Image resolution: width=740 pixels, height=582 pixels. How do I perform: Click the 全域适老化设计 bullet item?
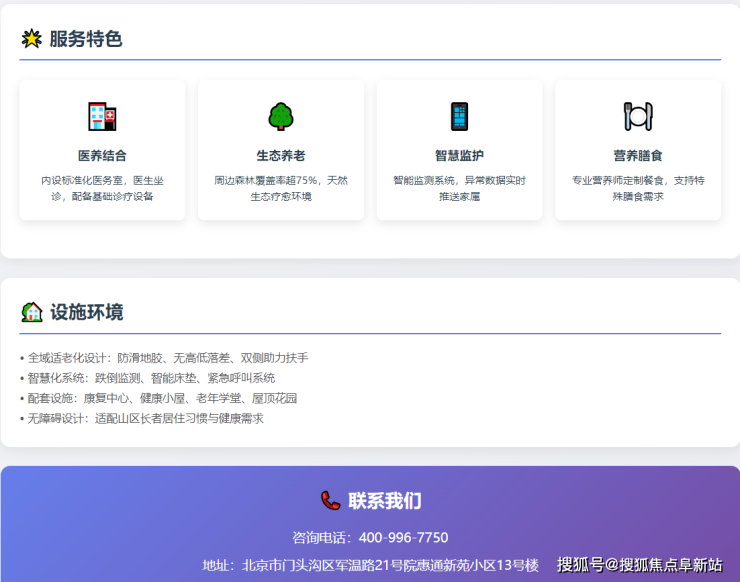(164, 358)
